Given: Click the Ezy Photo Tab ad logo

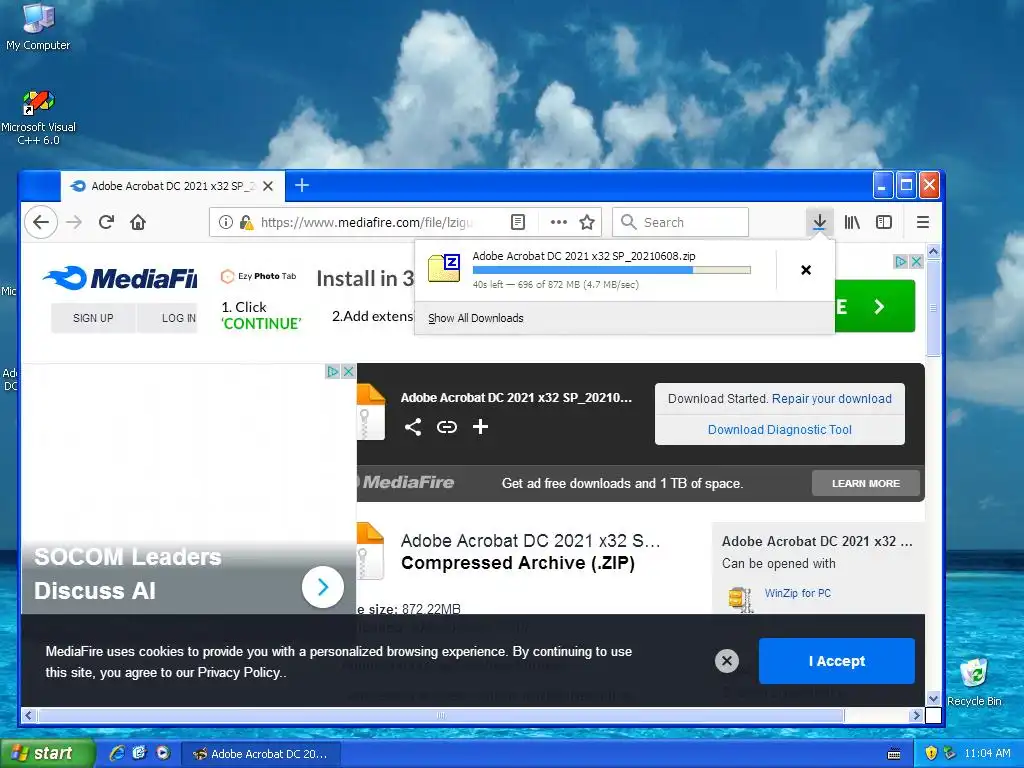Looking at the screenshot, I should (259, 276).
